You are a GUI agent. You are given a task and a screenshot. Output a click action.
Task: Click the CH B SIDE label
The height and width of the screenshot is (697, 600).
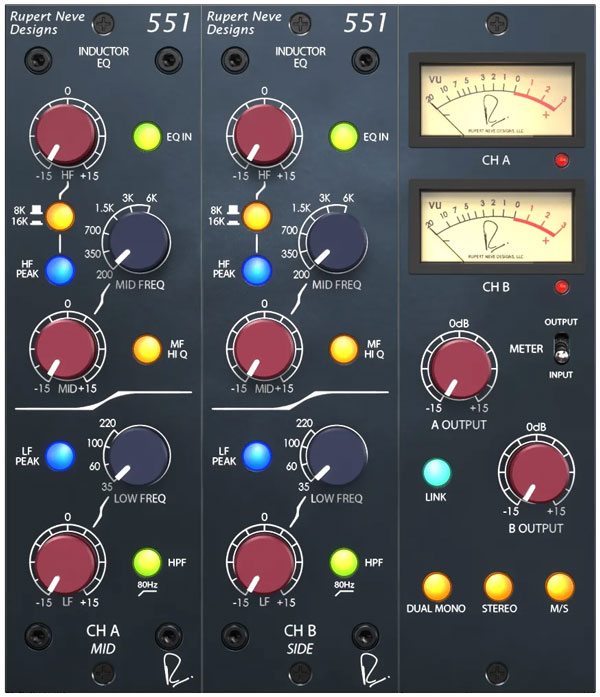(x=300, y=649)
